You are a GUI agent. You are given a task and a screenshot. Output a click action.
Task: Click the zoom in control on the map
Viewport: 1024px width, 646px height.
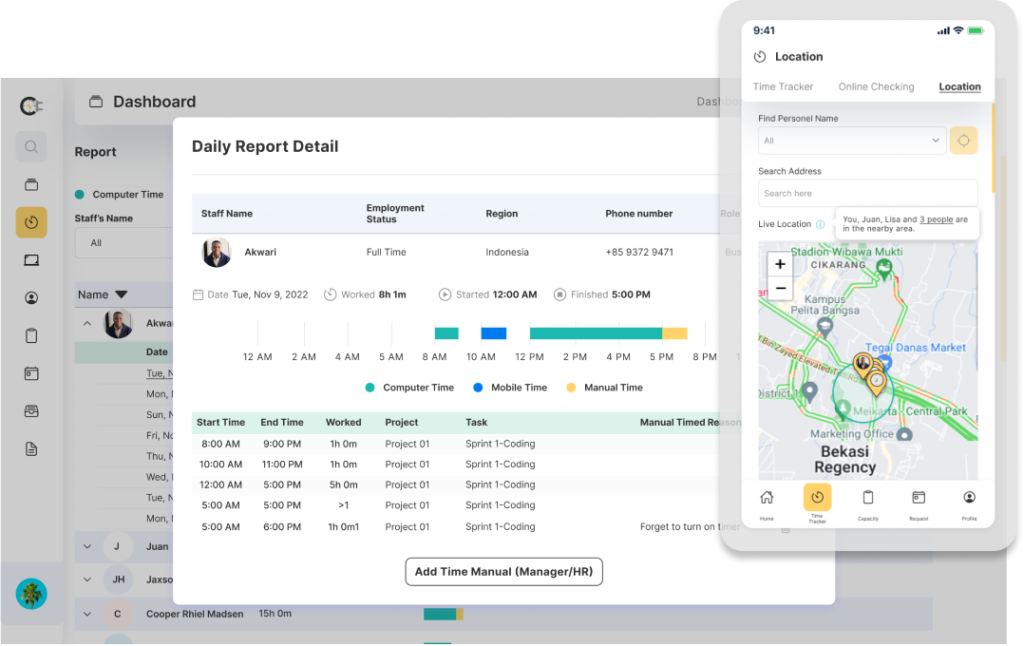pos(780,264)
